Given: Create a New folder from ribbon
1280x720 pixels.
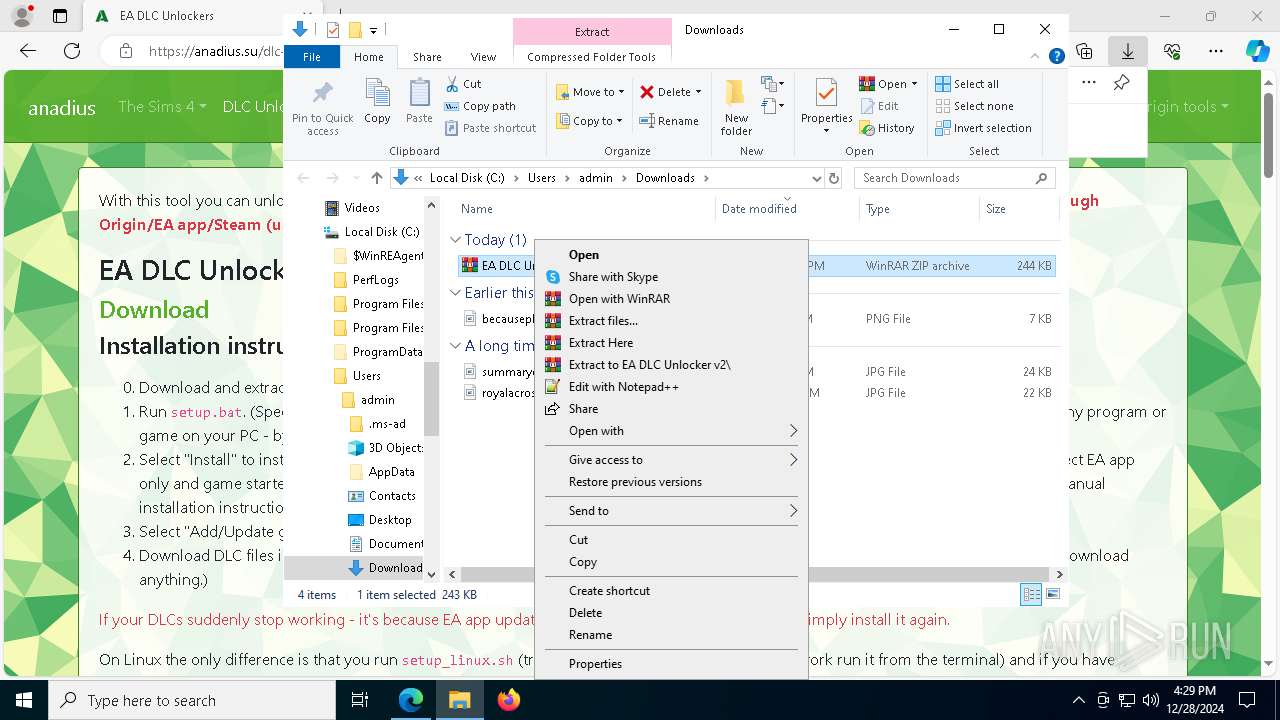Looking at the screenshot, I should click(736, 108).
